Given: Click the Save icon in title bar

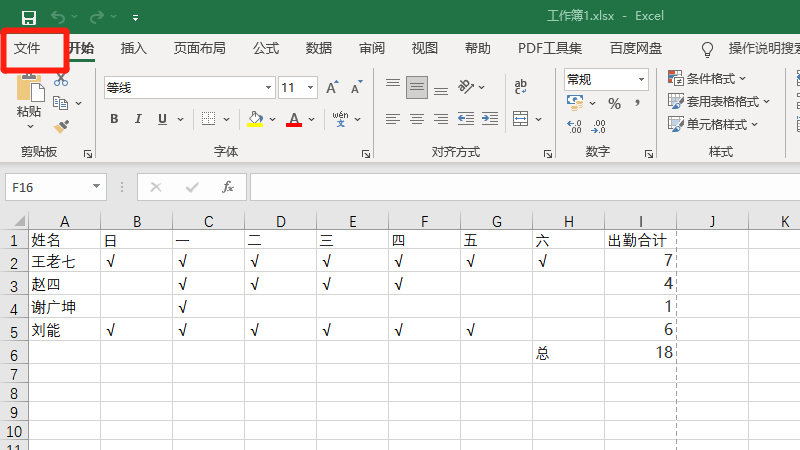Looking at the screenshot, I should [29, 18].
